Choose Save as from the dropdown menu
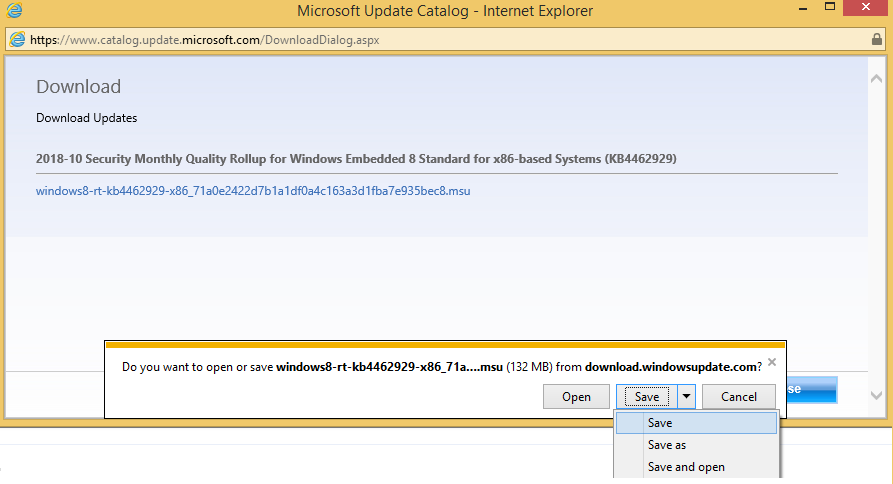This screenshot has width=893, height=484. pos(696,445)
